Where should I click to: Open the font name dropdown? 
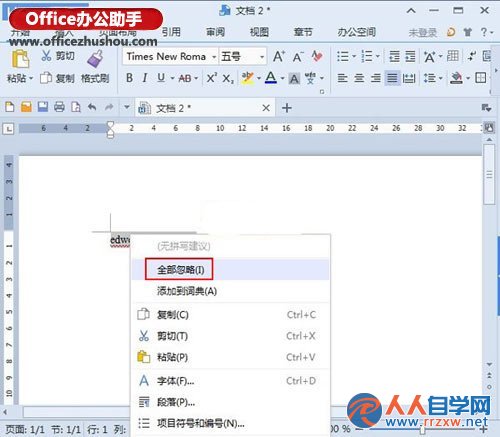coord(214,57)
